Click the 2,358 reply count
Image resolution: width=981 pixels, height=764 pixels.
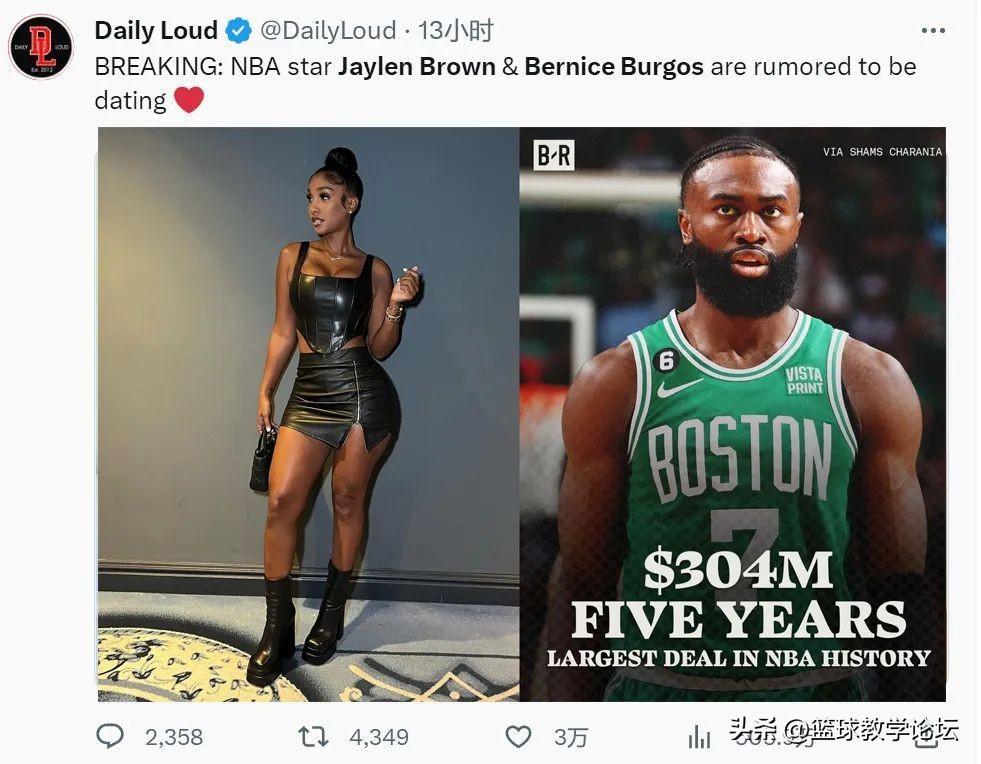coord(174,737)
